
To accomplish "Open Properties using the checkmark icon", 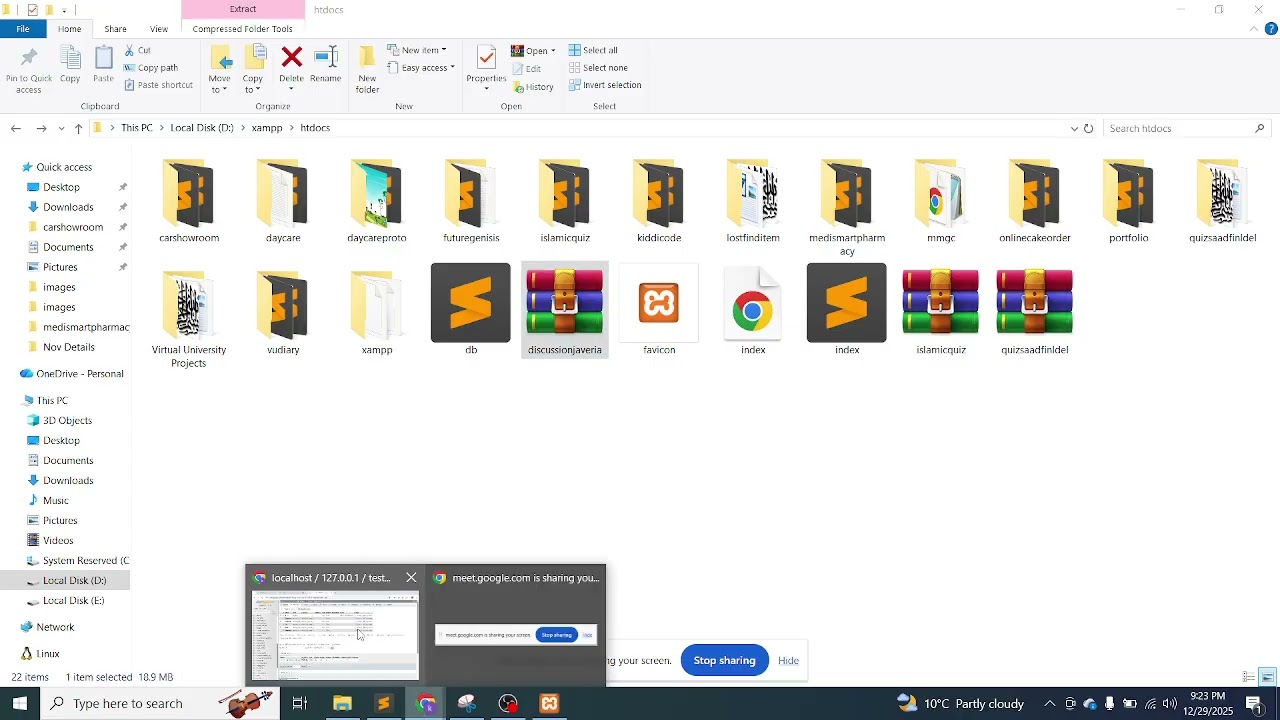I will tap(486, 62).
